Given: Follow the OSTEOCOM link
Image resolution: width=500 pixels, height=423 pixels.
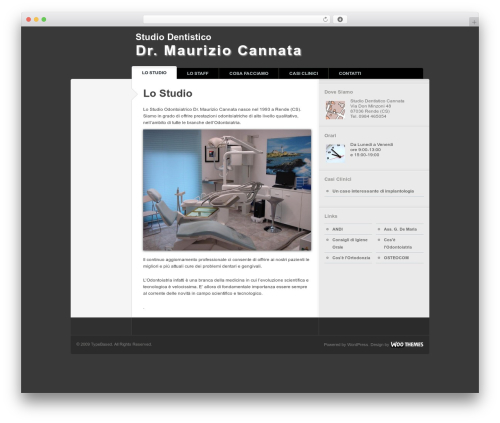Looking at the screenshot, I should coord(396,258).
